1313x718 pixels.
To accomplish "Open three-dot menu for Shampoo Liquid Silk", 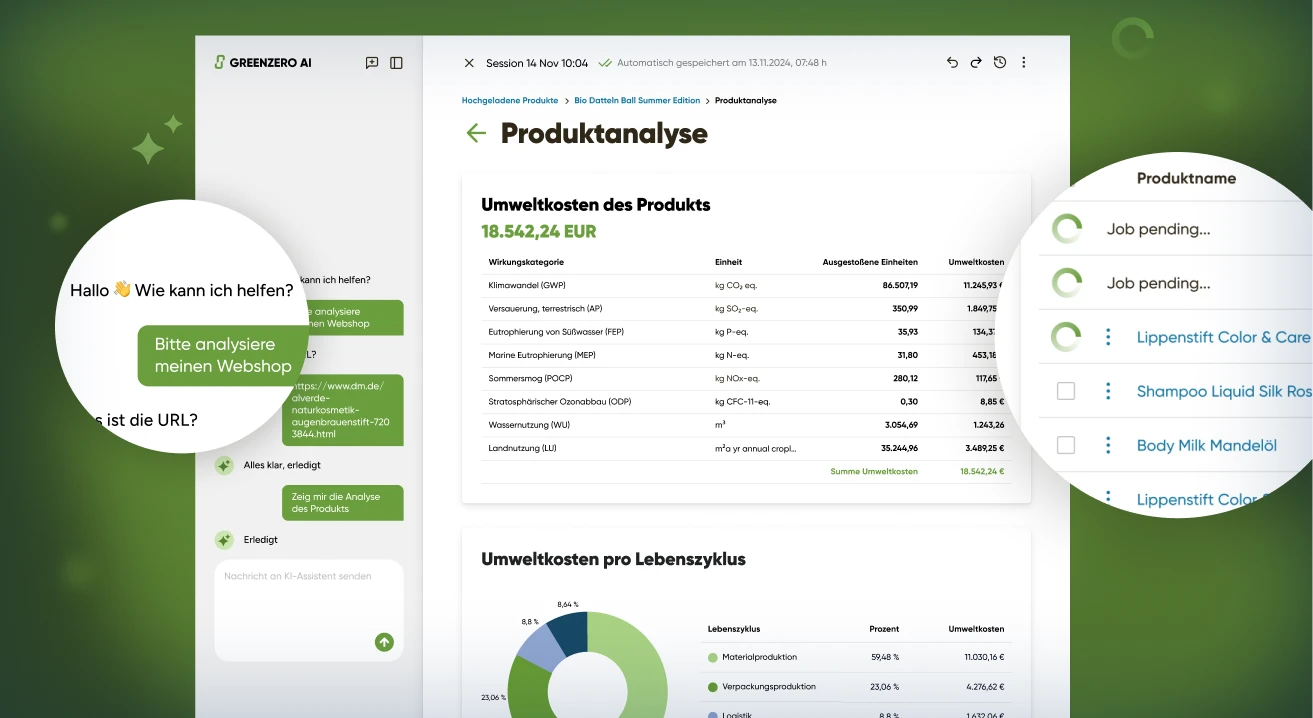I will 1108,391.
